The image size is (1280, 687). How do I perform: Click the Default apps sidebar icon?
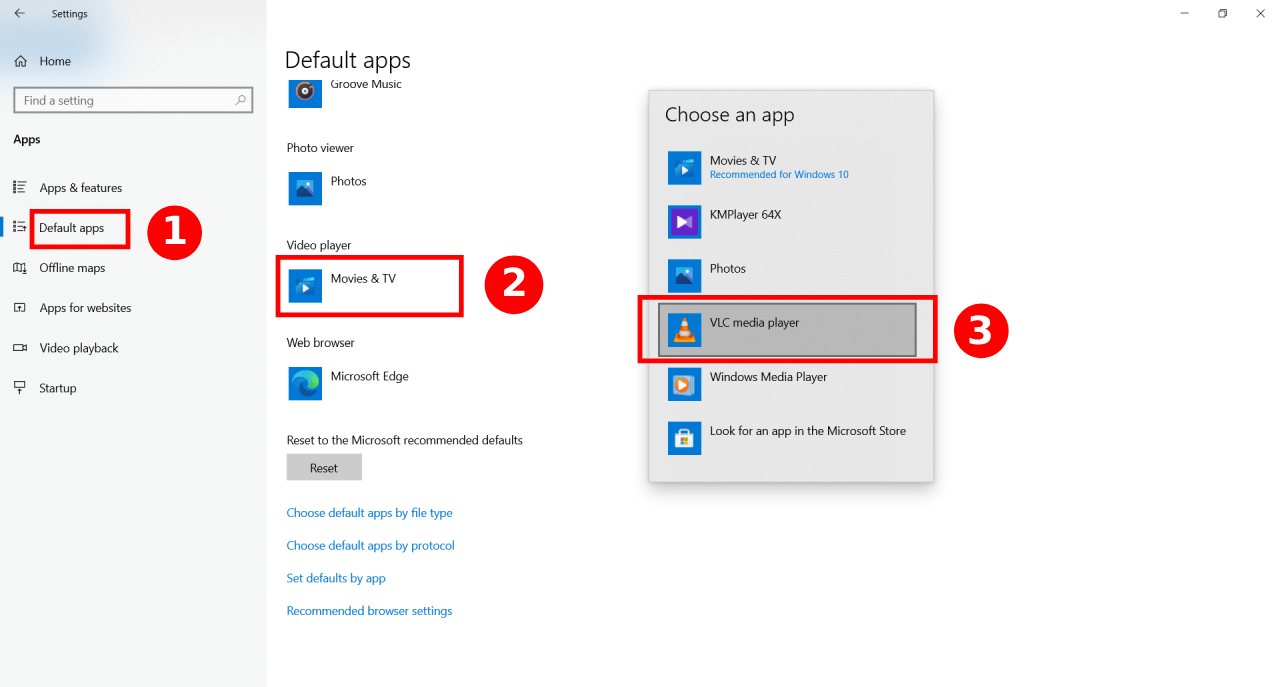[19, 228]
